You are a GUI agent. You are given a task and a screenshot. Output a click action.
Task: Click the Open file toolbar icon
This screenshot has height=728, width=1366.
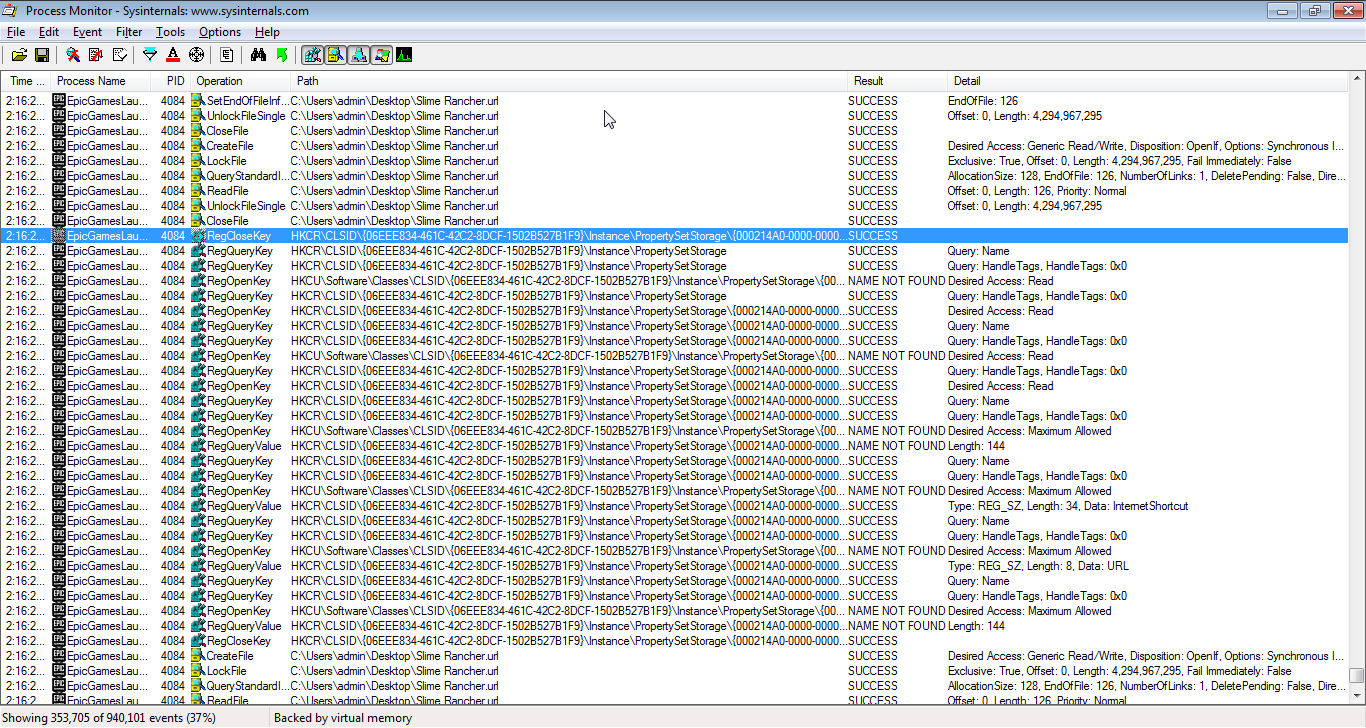19,55
